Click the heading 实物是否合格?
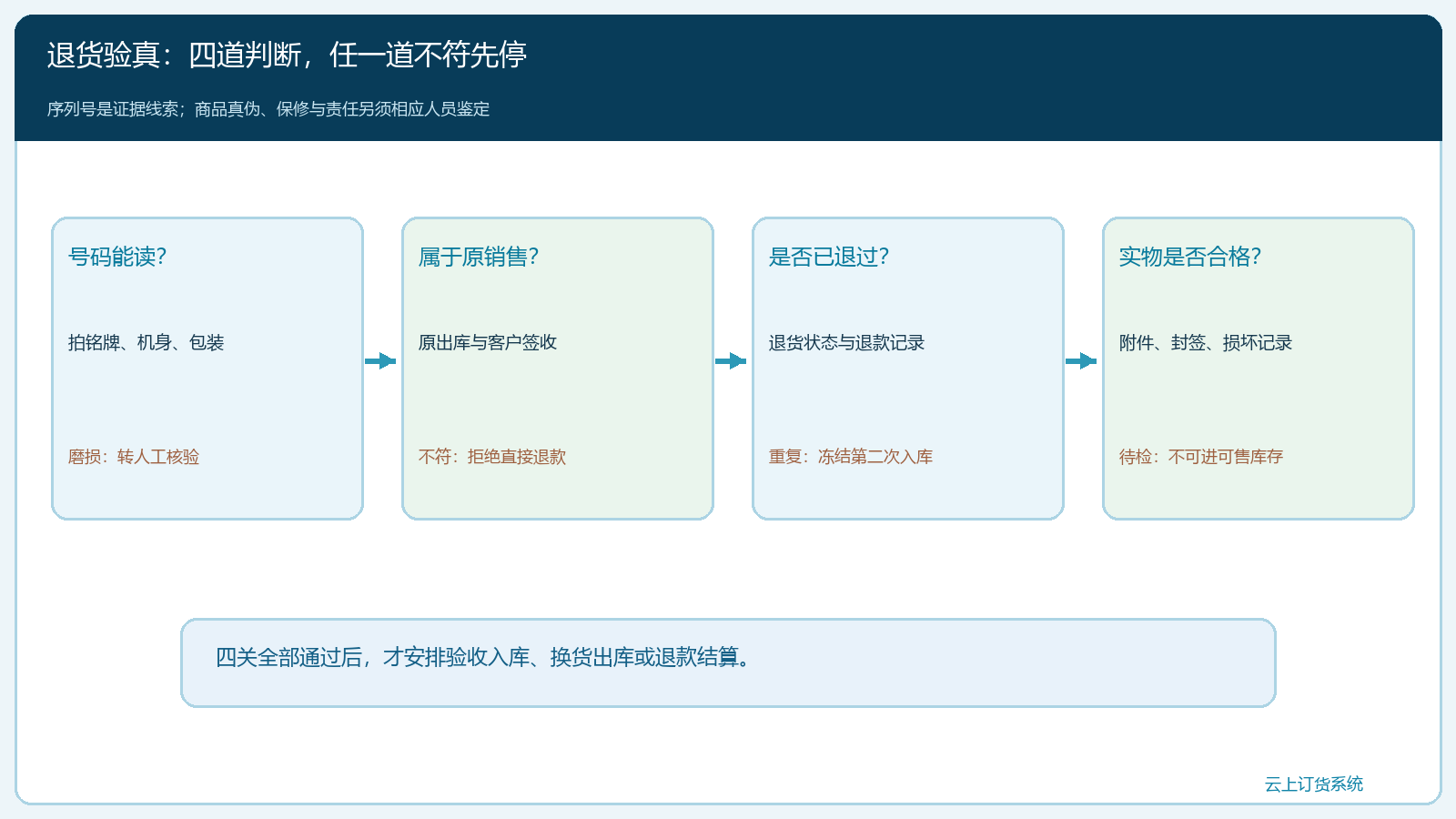The image size is (1456, 819). point(1190,257)
